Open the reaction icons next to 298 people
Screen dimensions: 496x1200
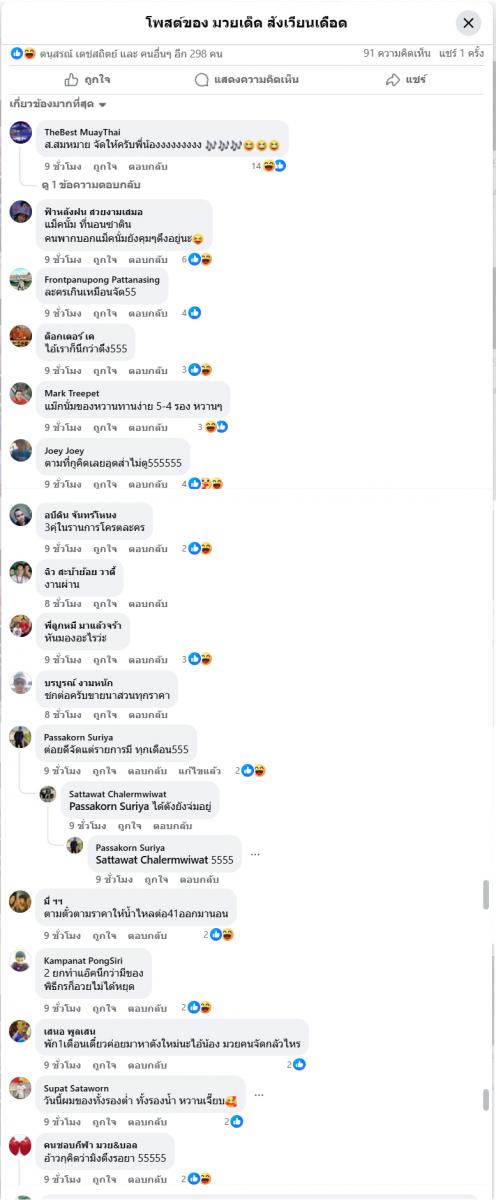(23, 53)
